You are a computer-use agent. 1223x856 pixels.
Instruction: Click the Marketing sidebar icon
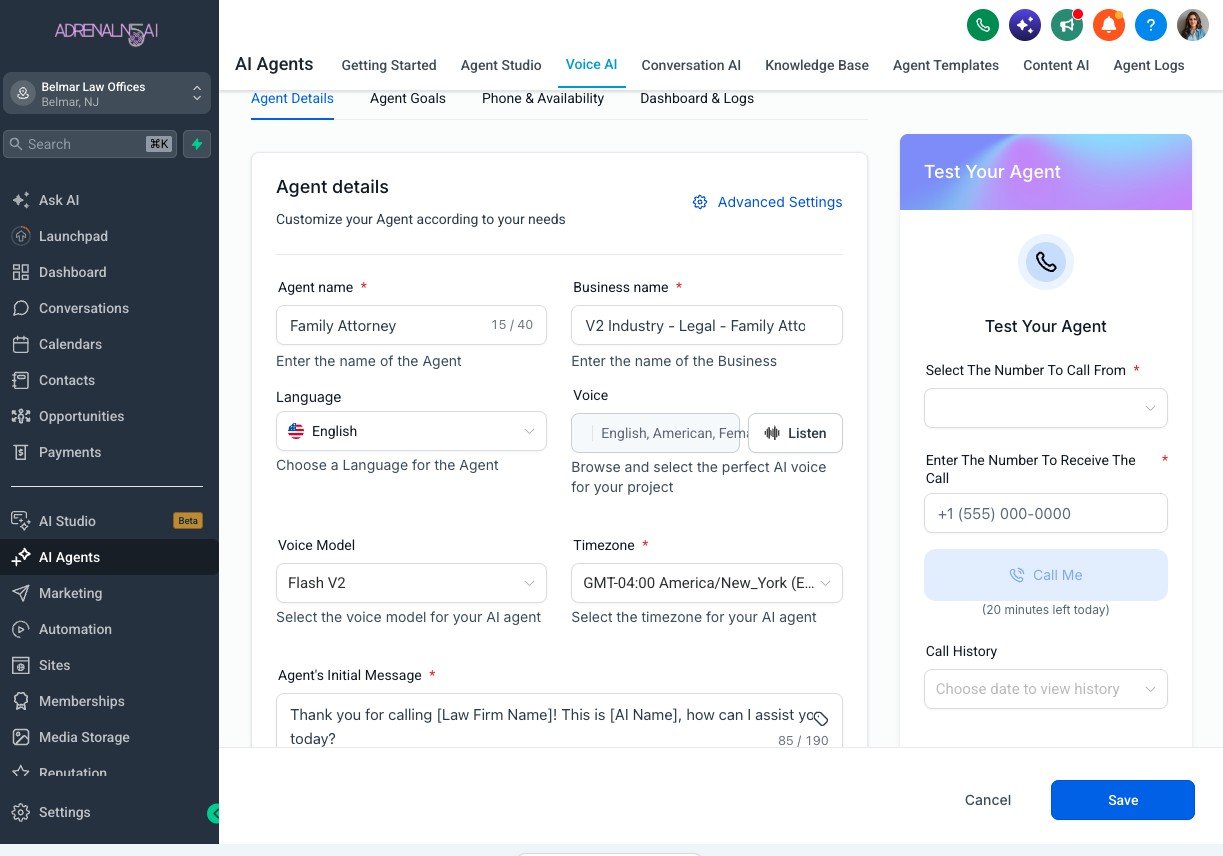(x=20, y=593)
